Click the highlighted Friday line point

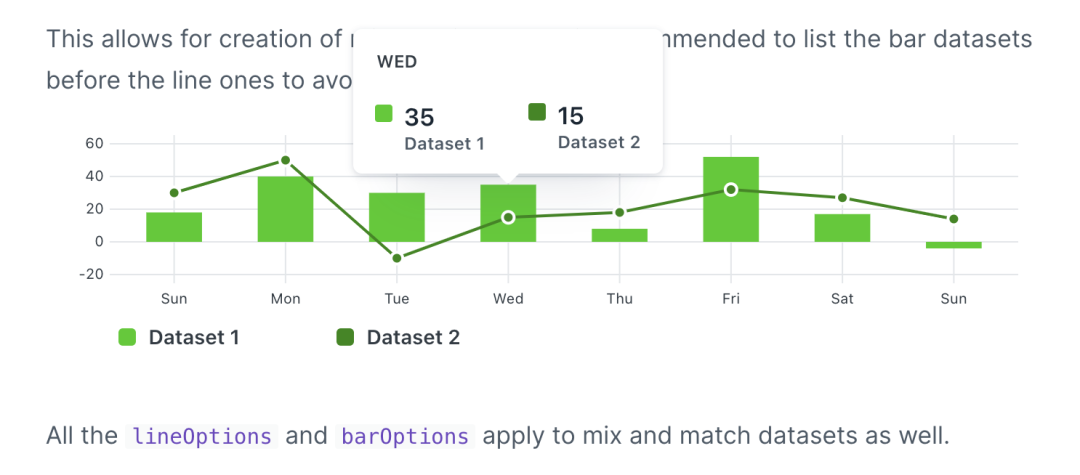[x=731, y=189]
